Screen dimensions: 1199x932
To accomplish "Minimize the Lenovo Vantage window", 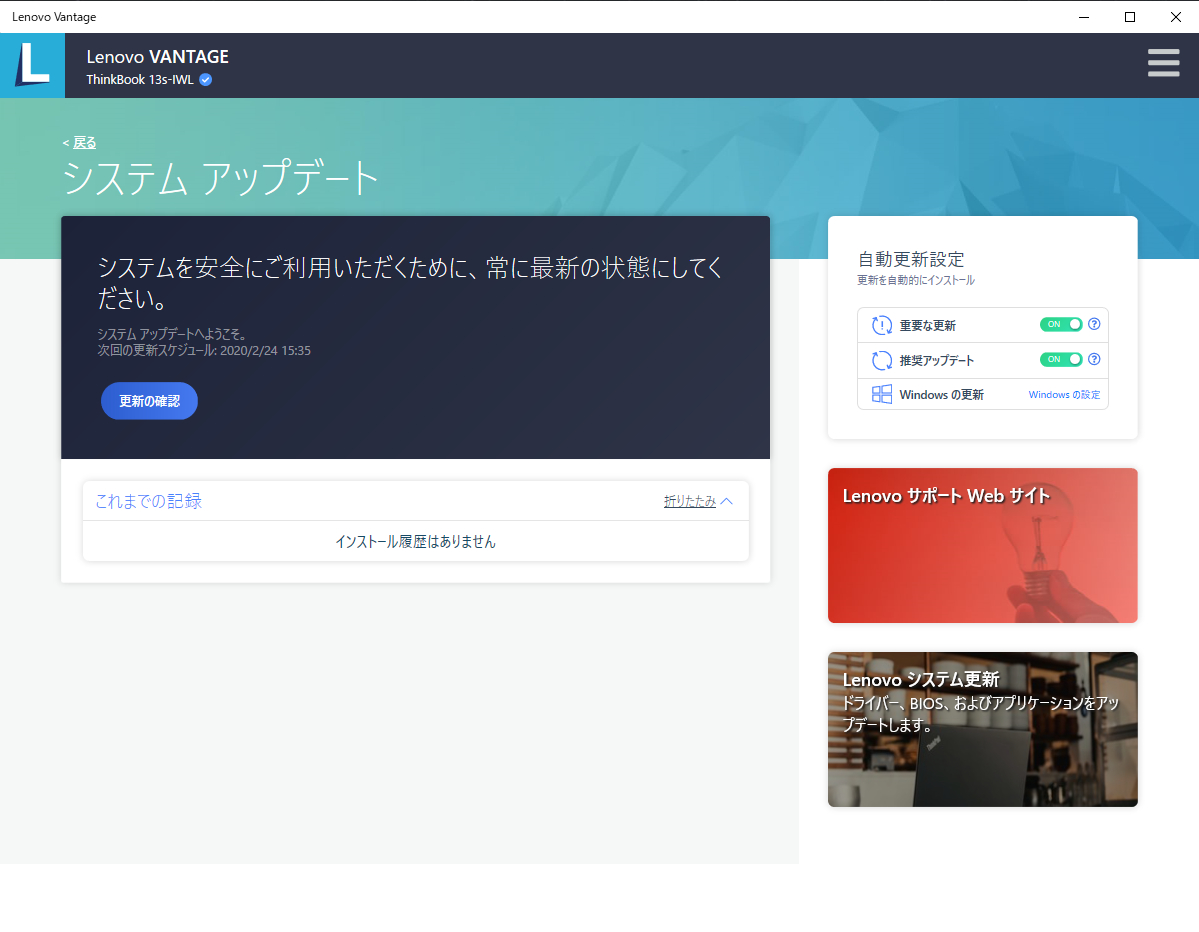I will click(1084, 17).
